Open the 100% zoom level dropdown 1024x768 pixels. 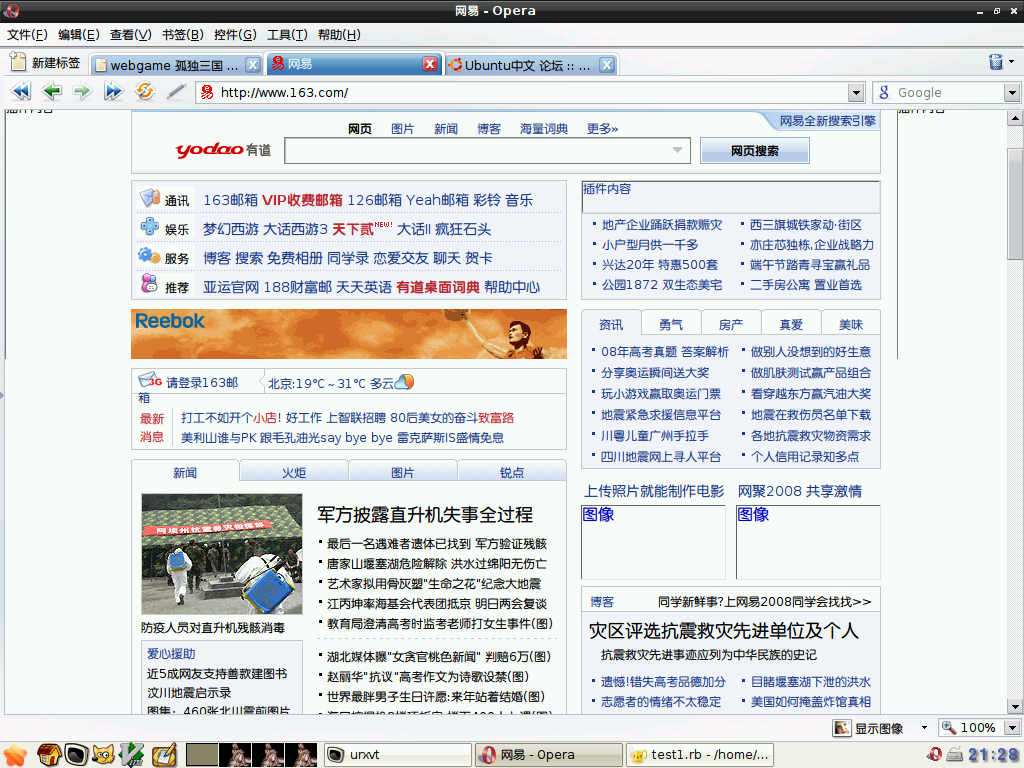(1013, 728)
